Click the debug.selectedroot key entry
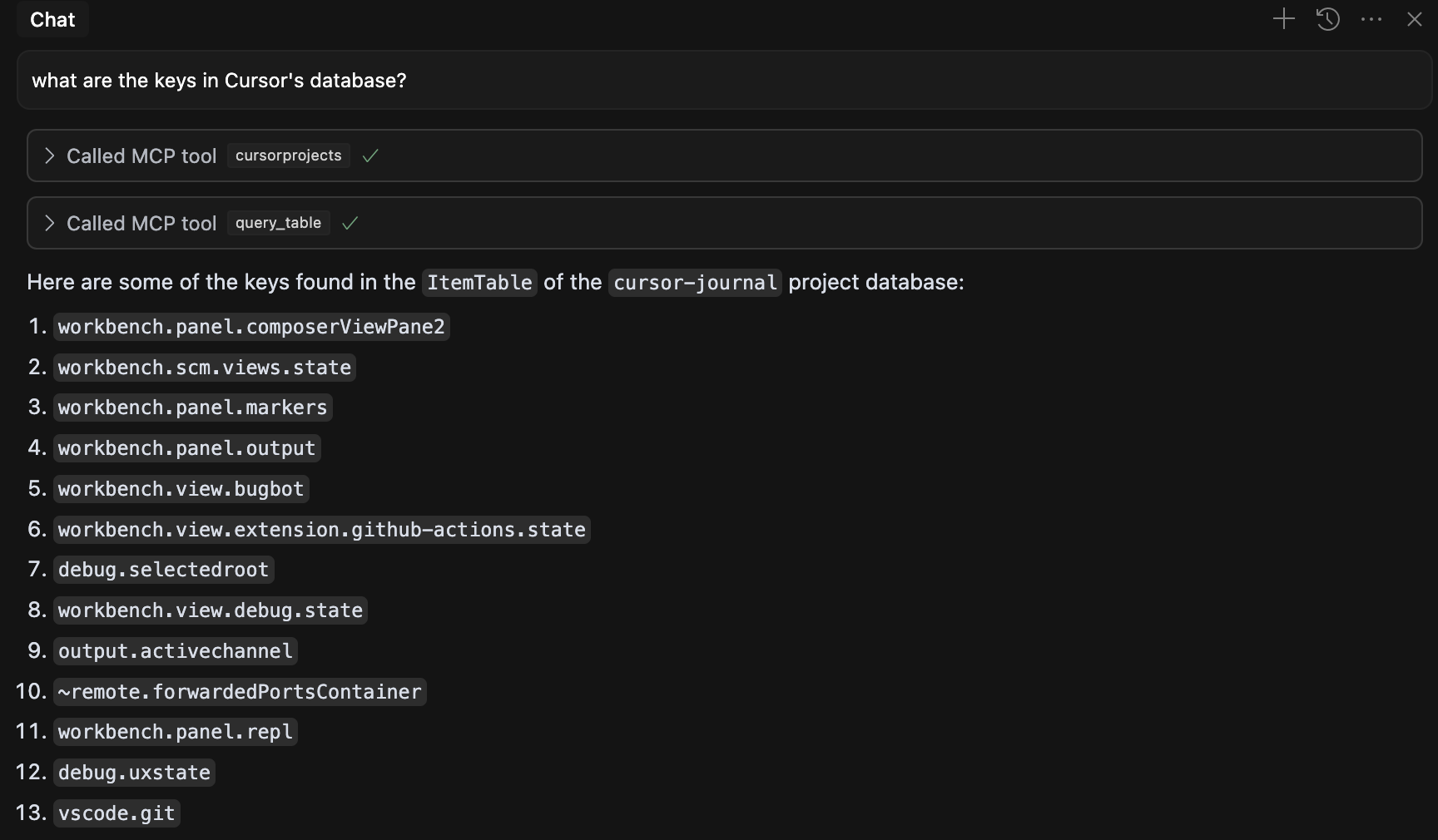 click(x=163, y=570)
